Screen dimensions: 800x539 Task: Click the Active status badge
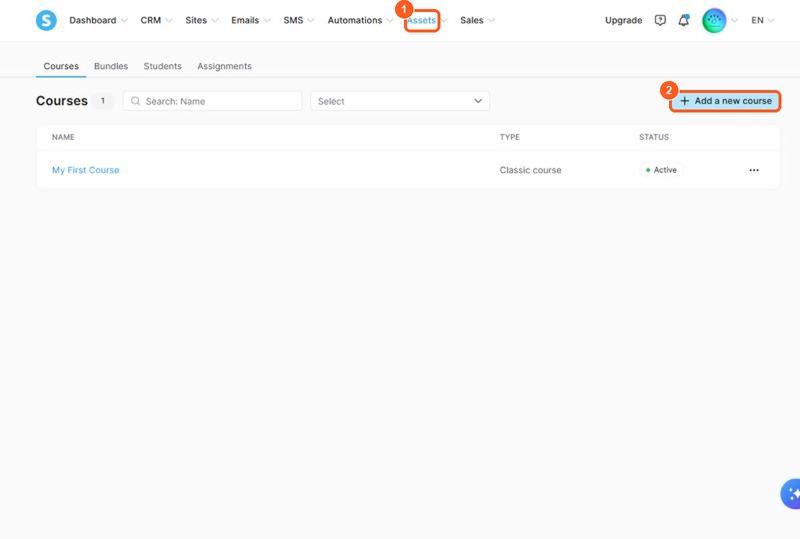[661, 170]
